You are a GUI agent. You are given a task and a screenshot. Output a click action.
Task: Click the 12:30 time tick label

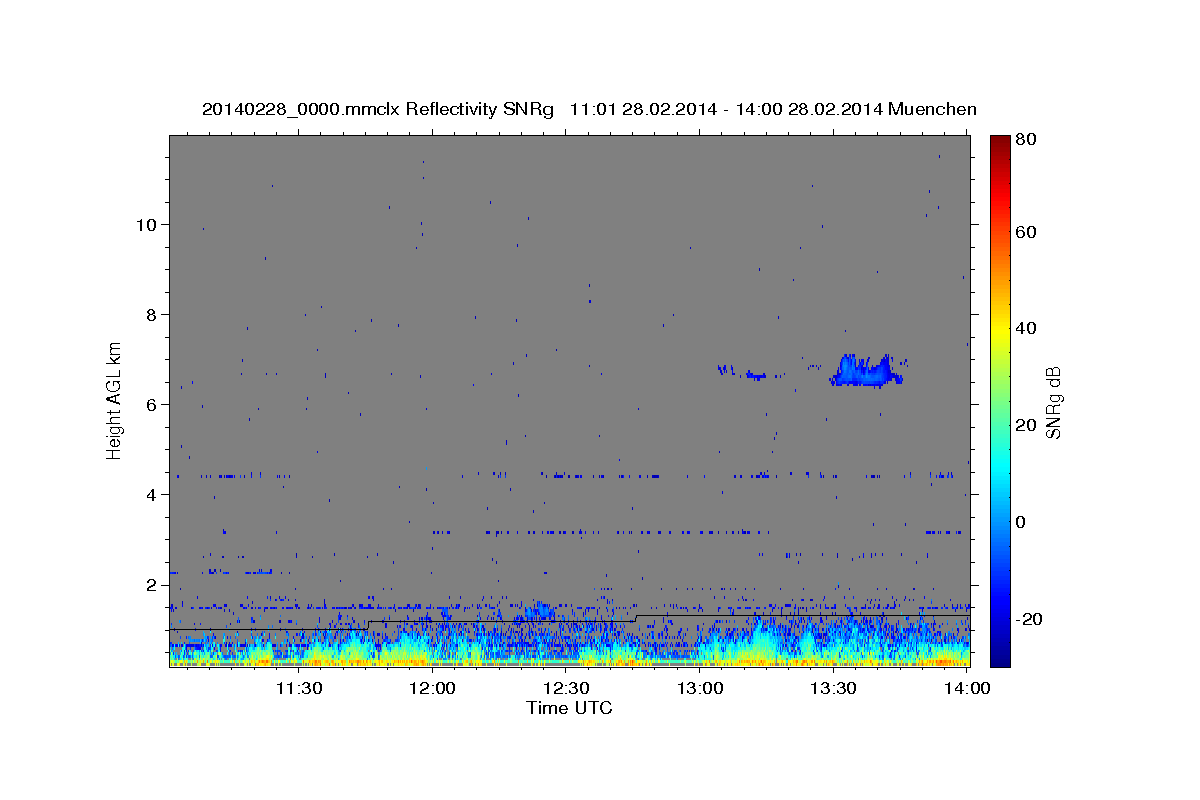(566, 688)
